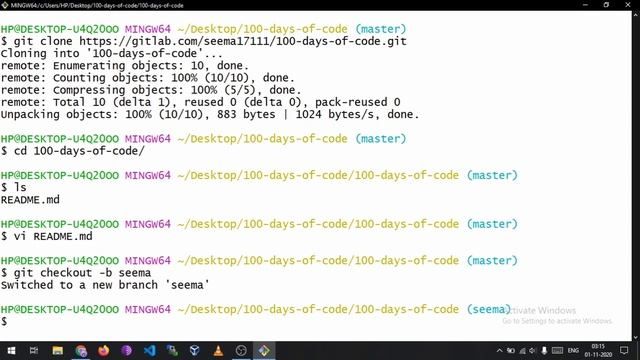
Task: Click the "Switched to a new branch 'seema'" line
Action: pos(105,285)
